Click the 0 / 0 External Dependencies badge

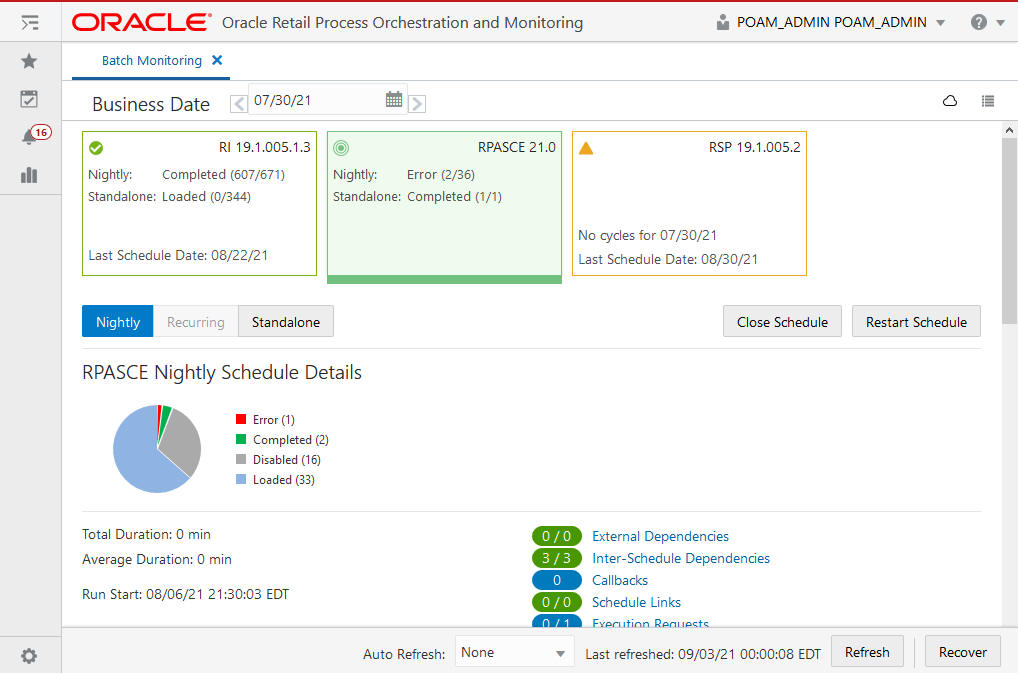556,536
